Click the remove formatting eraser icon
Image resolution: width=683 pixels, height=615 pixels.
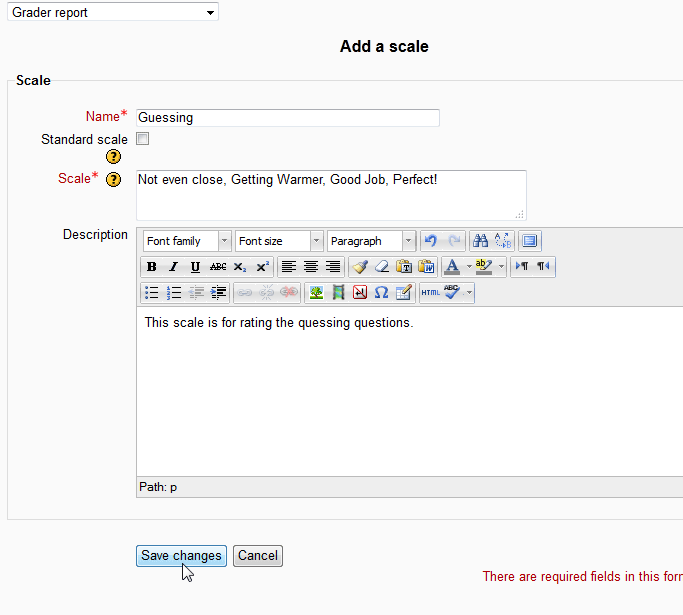point(382,267)
